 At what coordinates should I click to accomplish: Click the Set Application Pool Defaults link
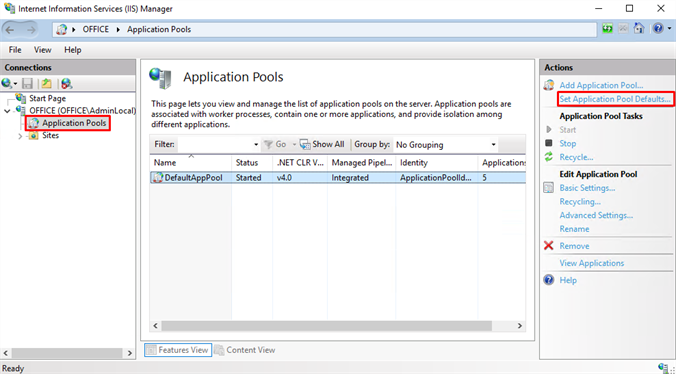click(x=615, y=99)
